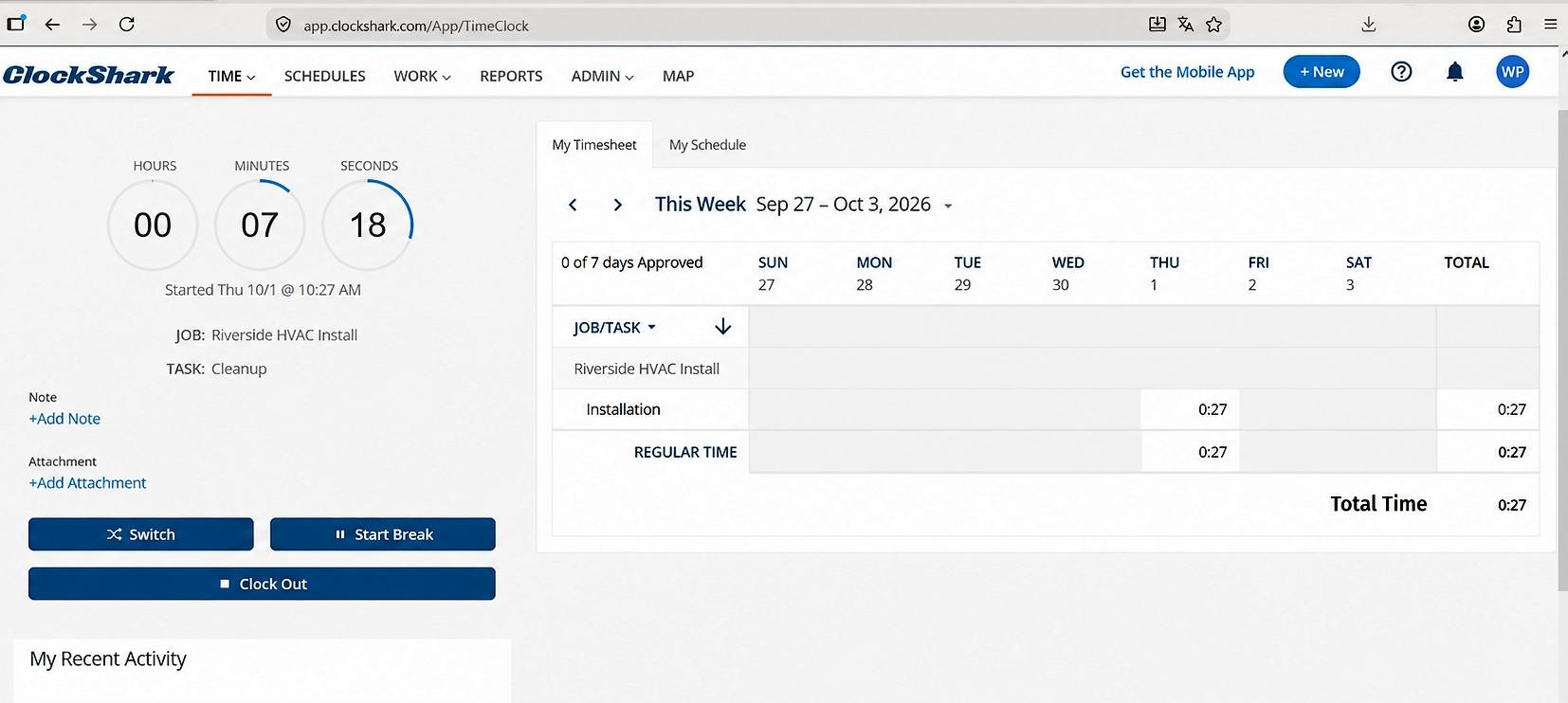This screenshot has height=703, width=1568.
Task: Add a note to the time entry
Action: pyautogui.click(x=64, y=419)
